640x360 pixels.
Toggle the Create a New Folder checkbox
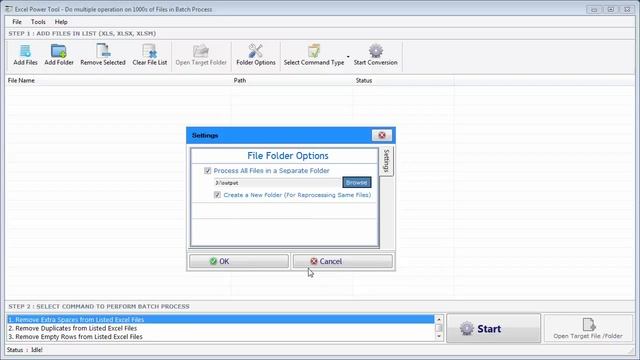pos(218,195)
